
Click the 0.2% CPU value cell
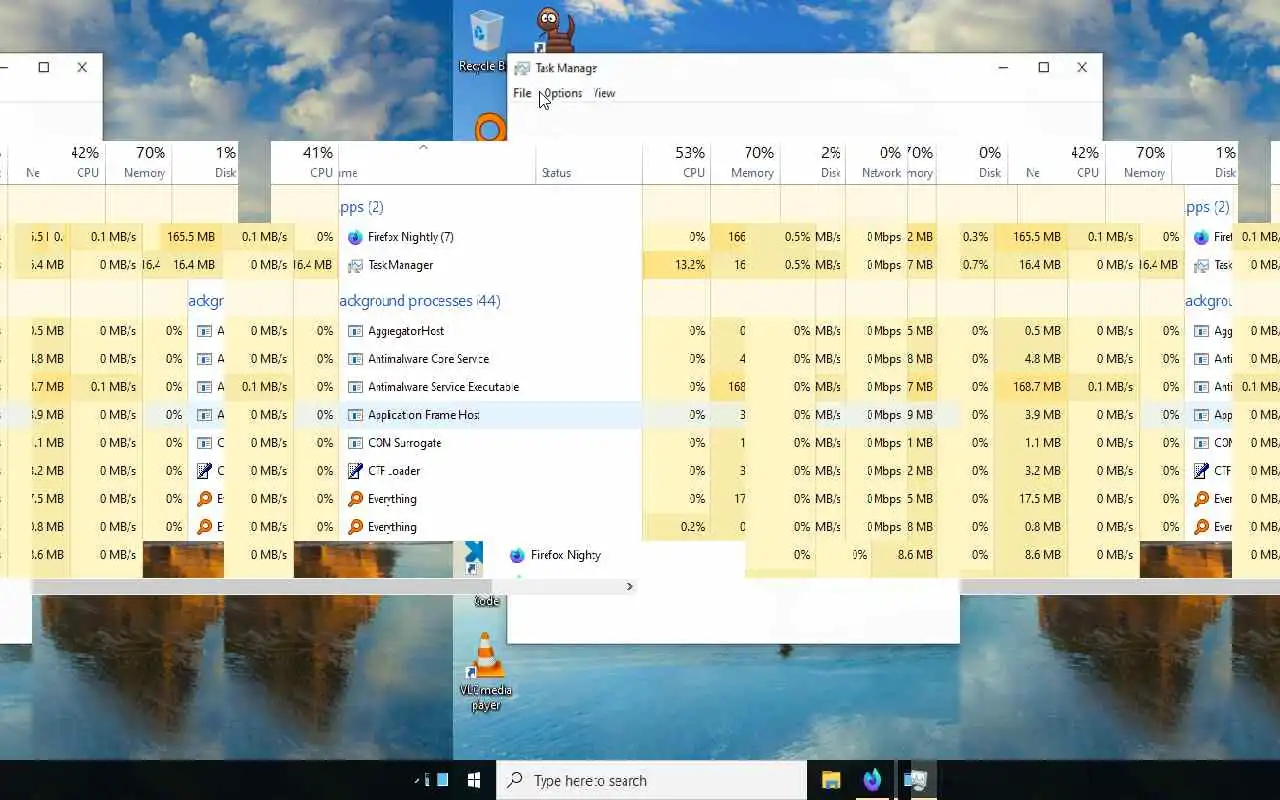pos(677,527)
